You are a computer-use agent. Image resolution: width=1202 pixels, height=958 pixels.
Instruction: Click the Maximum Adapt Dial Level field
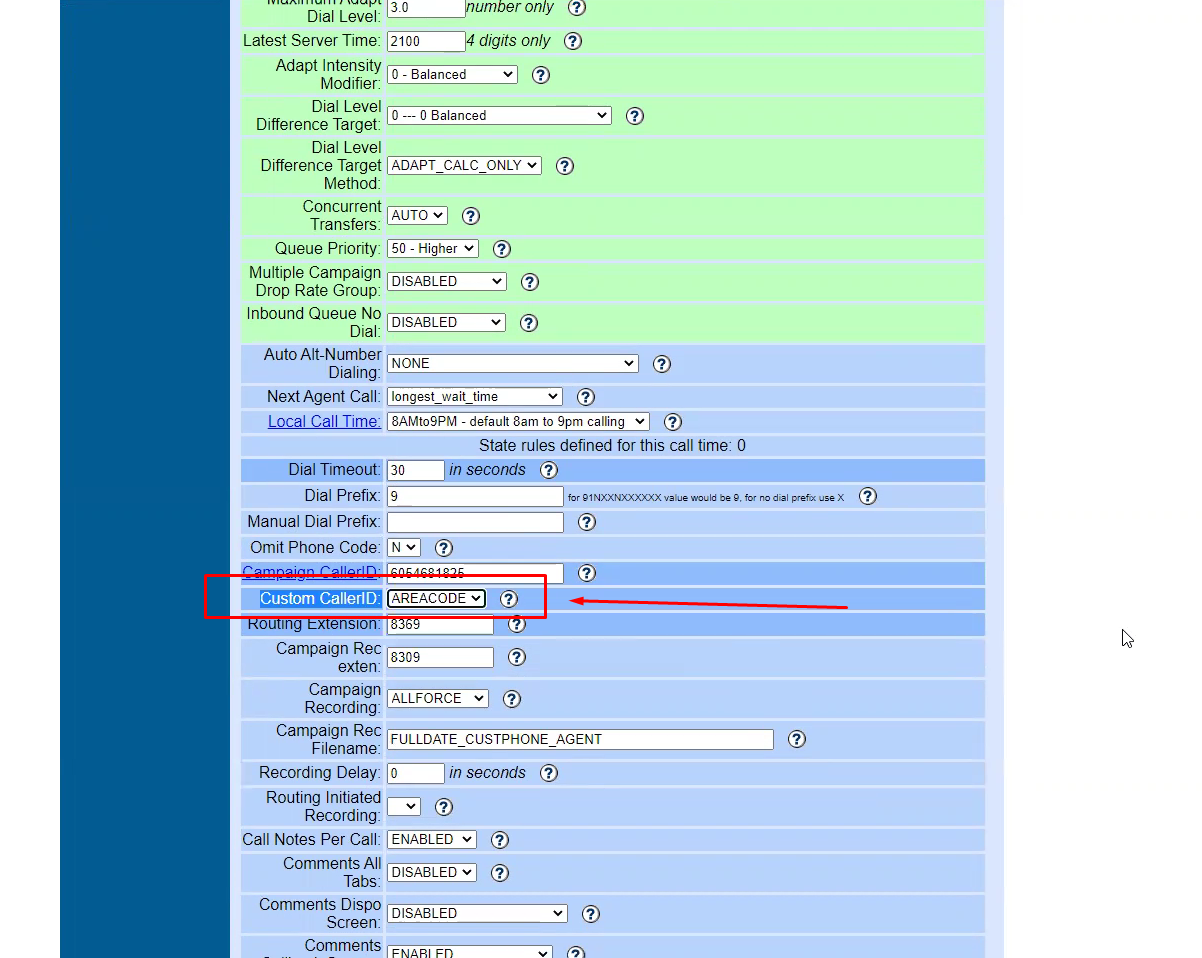[426, 8]
